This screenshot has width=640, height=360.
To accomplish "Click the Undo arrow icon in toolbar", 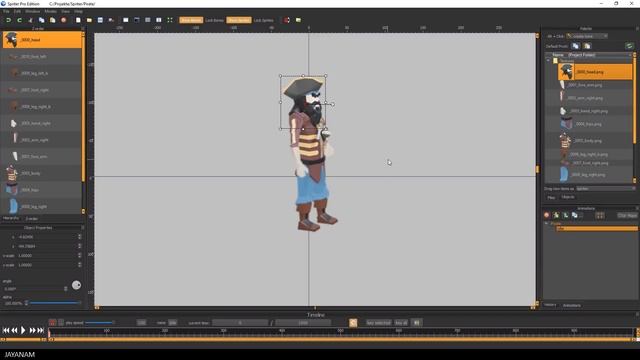I will (8, 20).
